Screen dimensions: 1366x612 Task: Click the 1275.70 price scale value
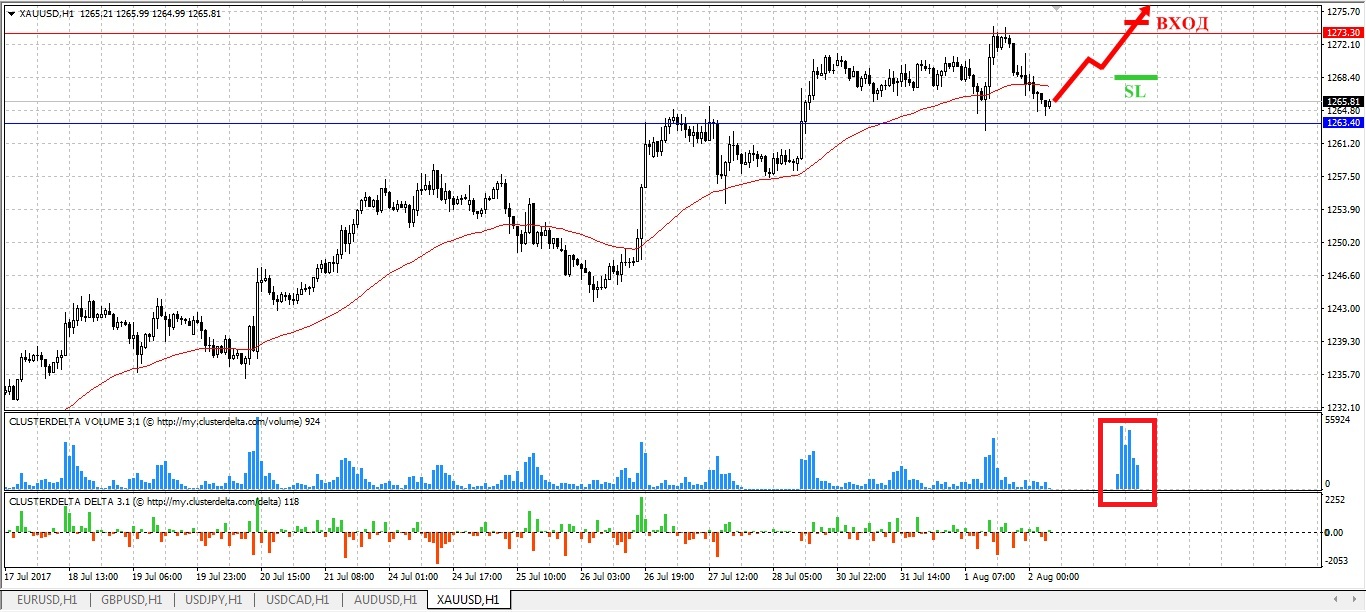1345,12
